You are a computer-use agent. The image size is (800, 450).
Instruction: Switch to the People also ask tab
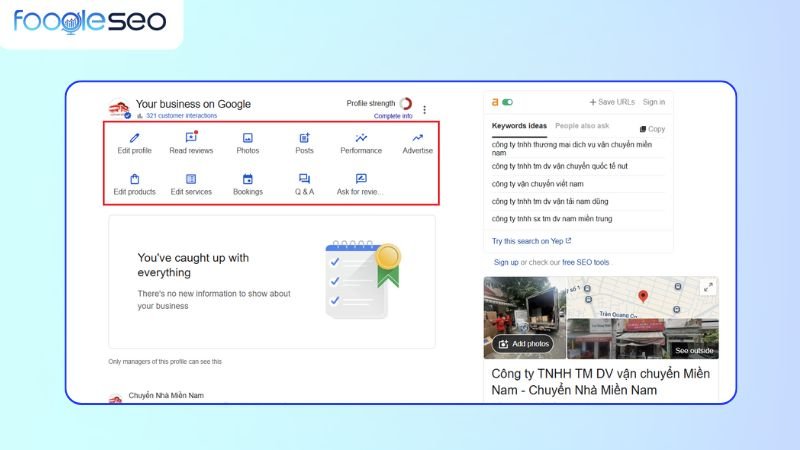[x=582, y=126]
